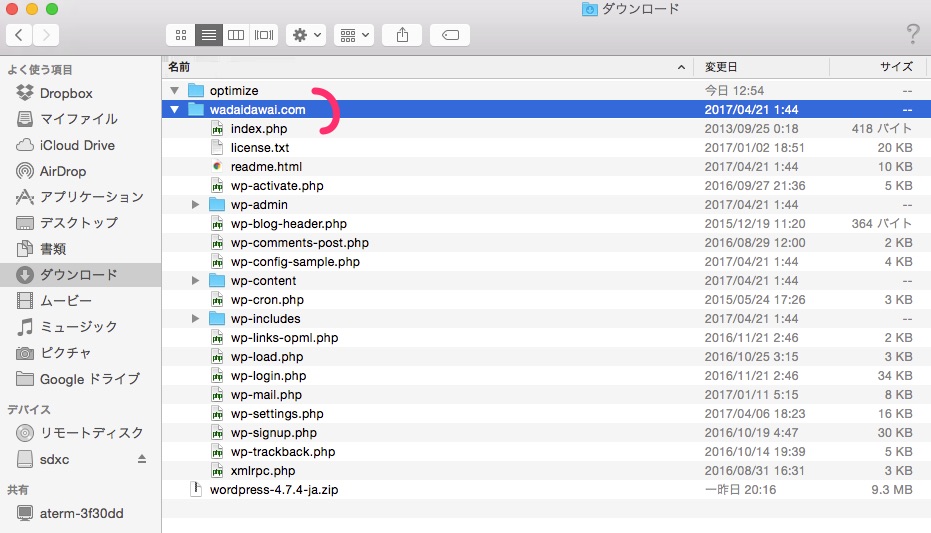This screenshot has height=533, width=931.
Task: Click the ダウンロード folder icon in title bar
Action: point(589,9)
